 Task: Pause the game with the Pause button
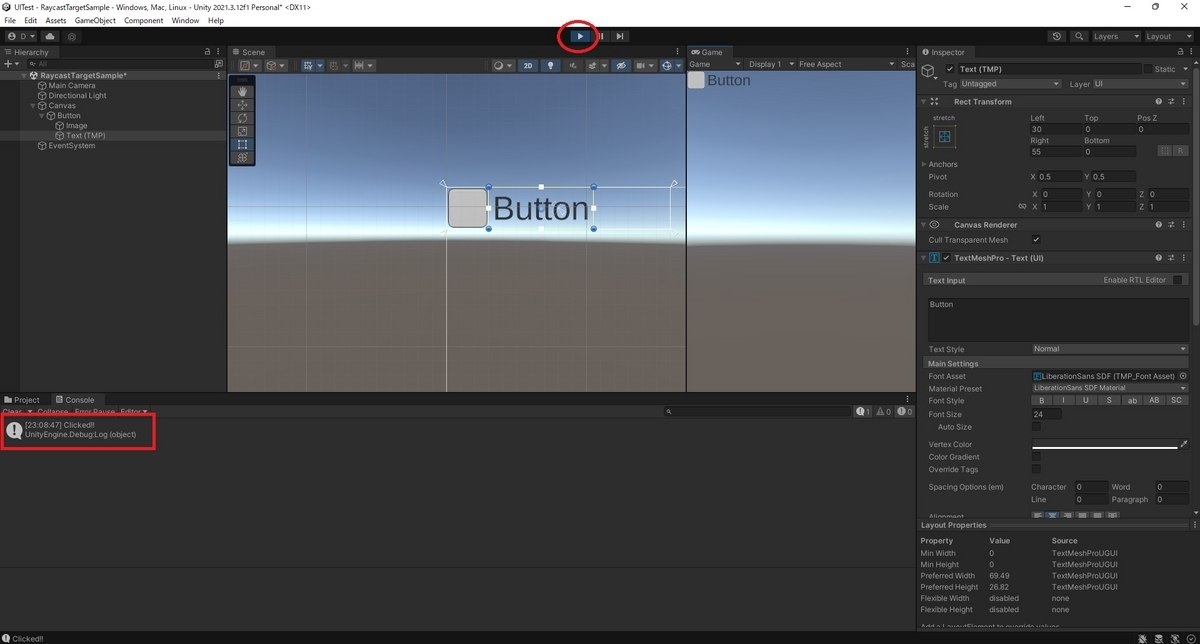[600, 36]
